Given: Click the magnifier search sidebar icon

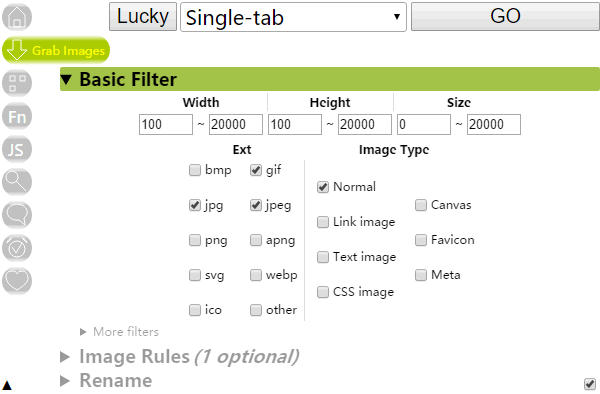Looking at the screenshot, I should coord(17,182).
